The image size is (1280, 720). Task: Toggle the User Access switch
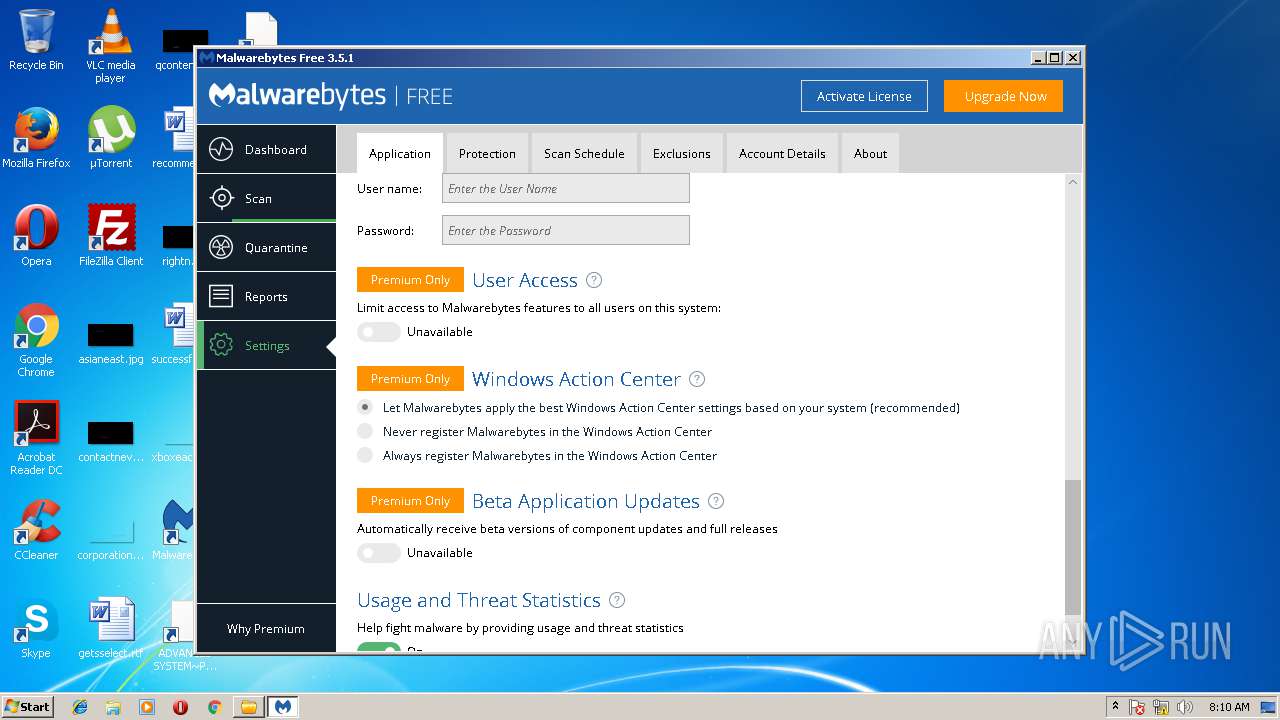coord(379,332)
